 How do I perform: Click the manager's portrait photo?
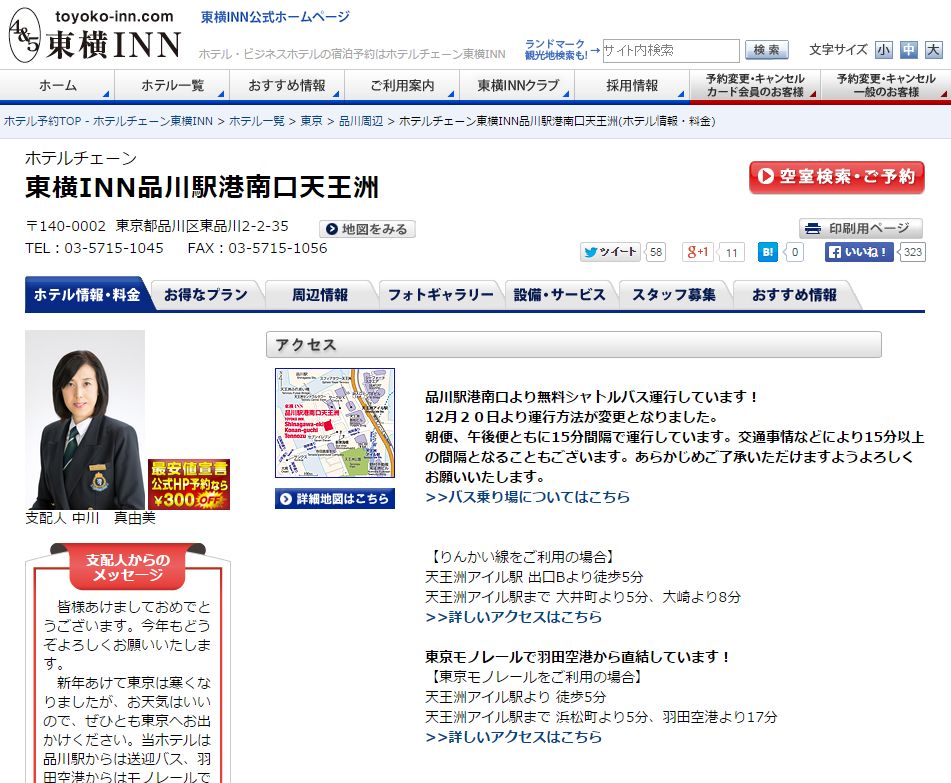(x=85, y=420)
